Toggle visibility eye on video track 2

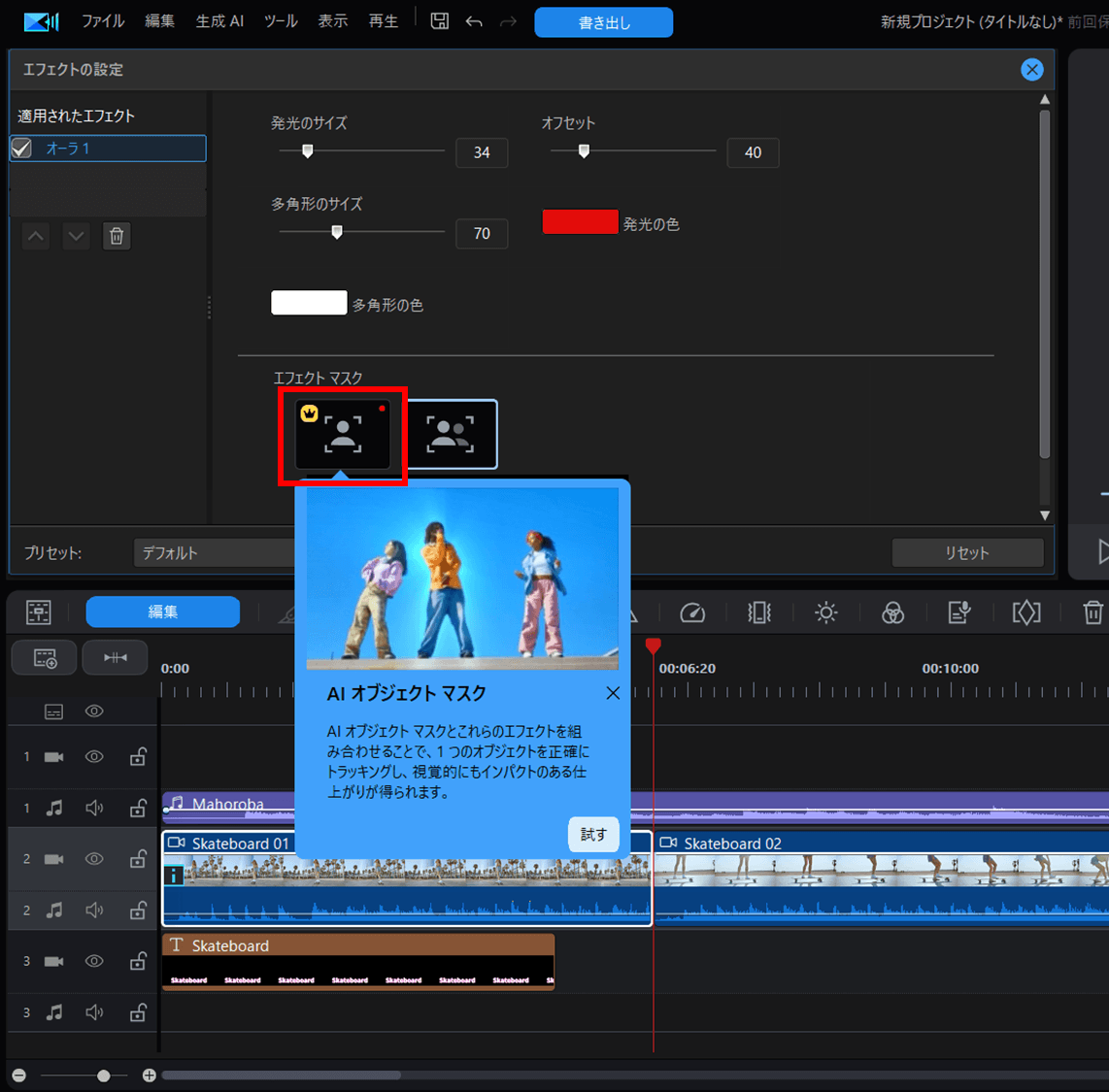pos(94,859)
